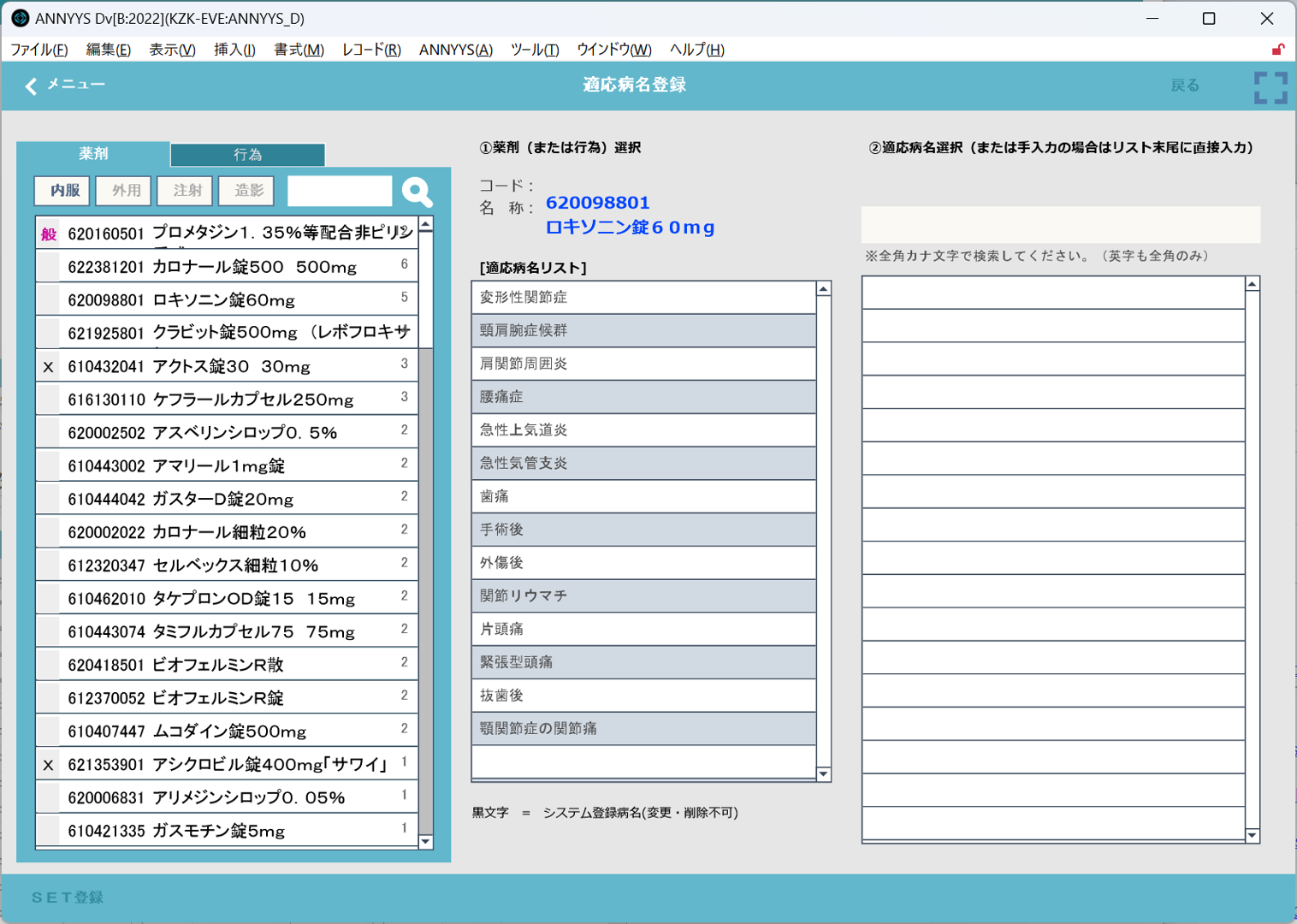This screenshot has width=1297, height=924.
Task: Select 急性上気道炎 in the disease list
Action: (643, 430)
